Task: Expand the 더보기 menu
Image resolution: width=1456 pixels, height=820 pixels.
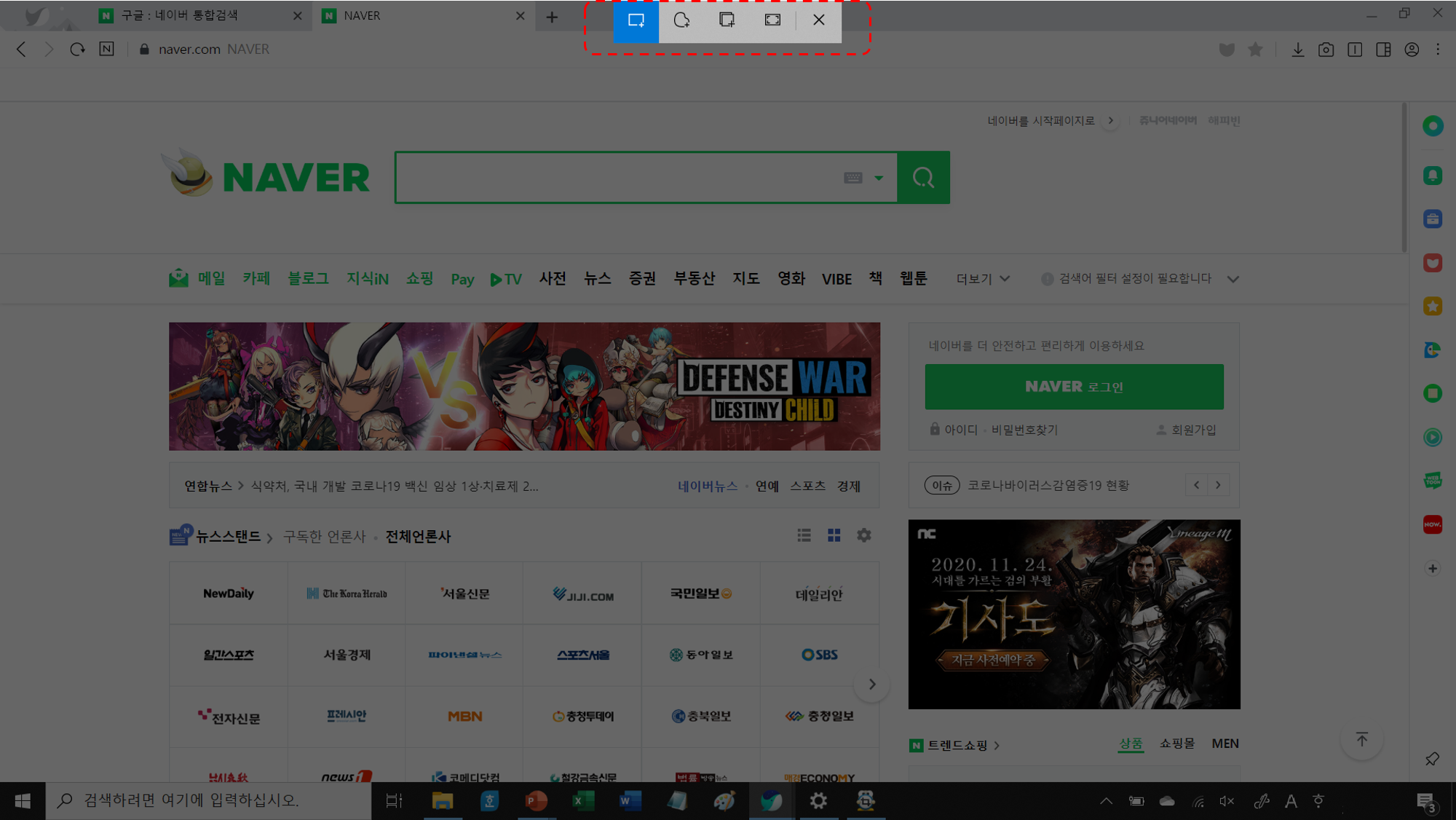Action: pos(982,279)
